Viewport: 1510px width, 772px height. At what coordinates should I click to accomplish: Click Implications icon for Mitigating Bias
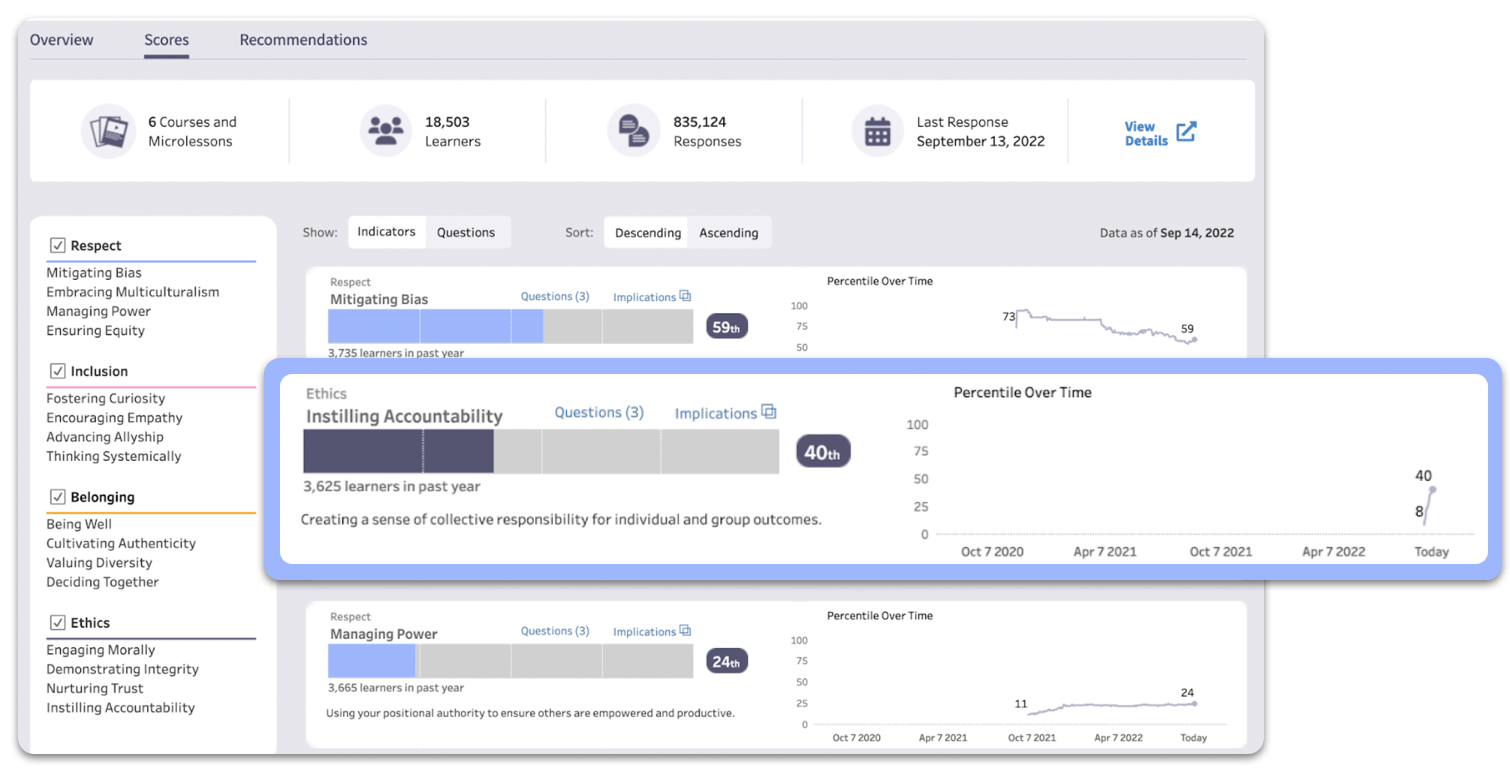click(685, 296)
